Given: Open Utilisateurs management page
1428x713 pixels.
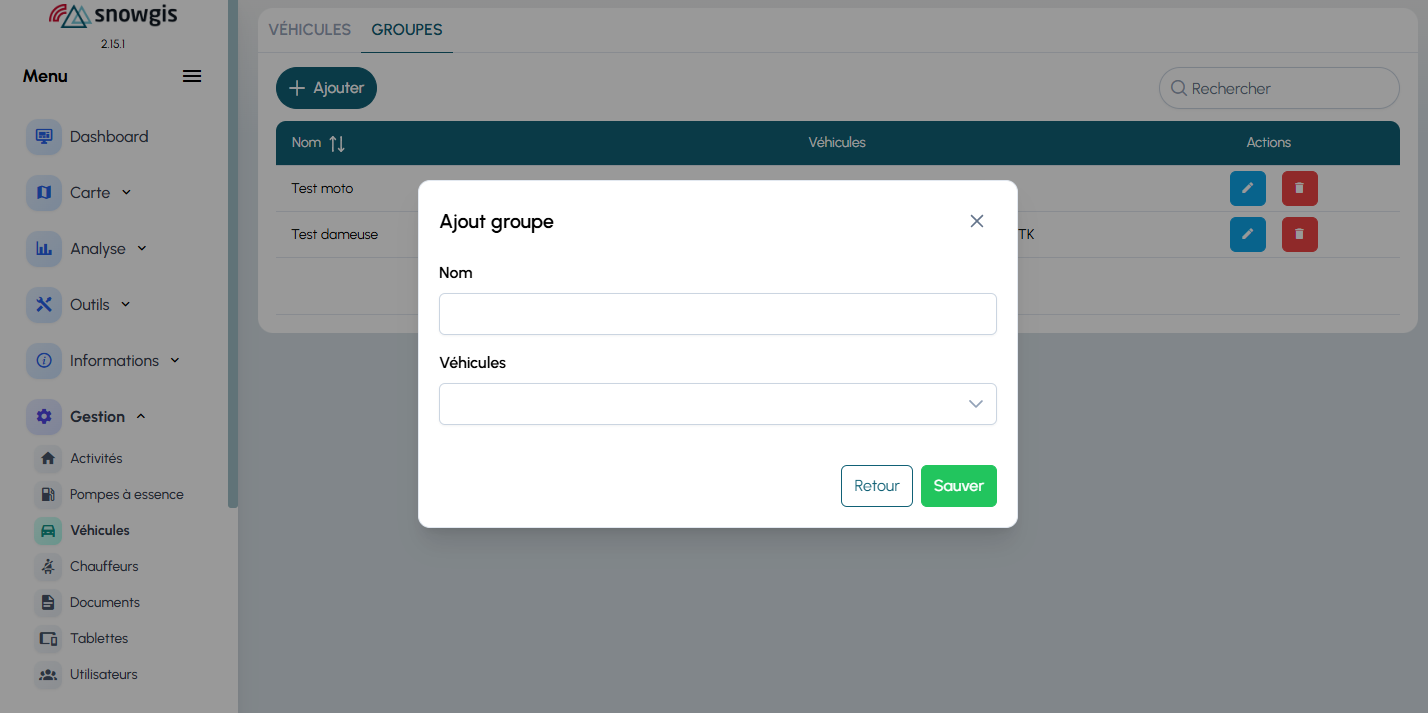Looking at the screenshot, I should [x=103, y=674].
